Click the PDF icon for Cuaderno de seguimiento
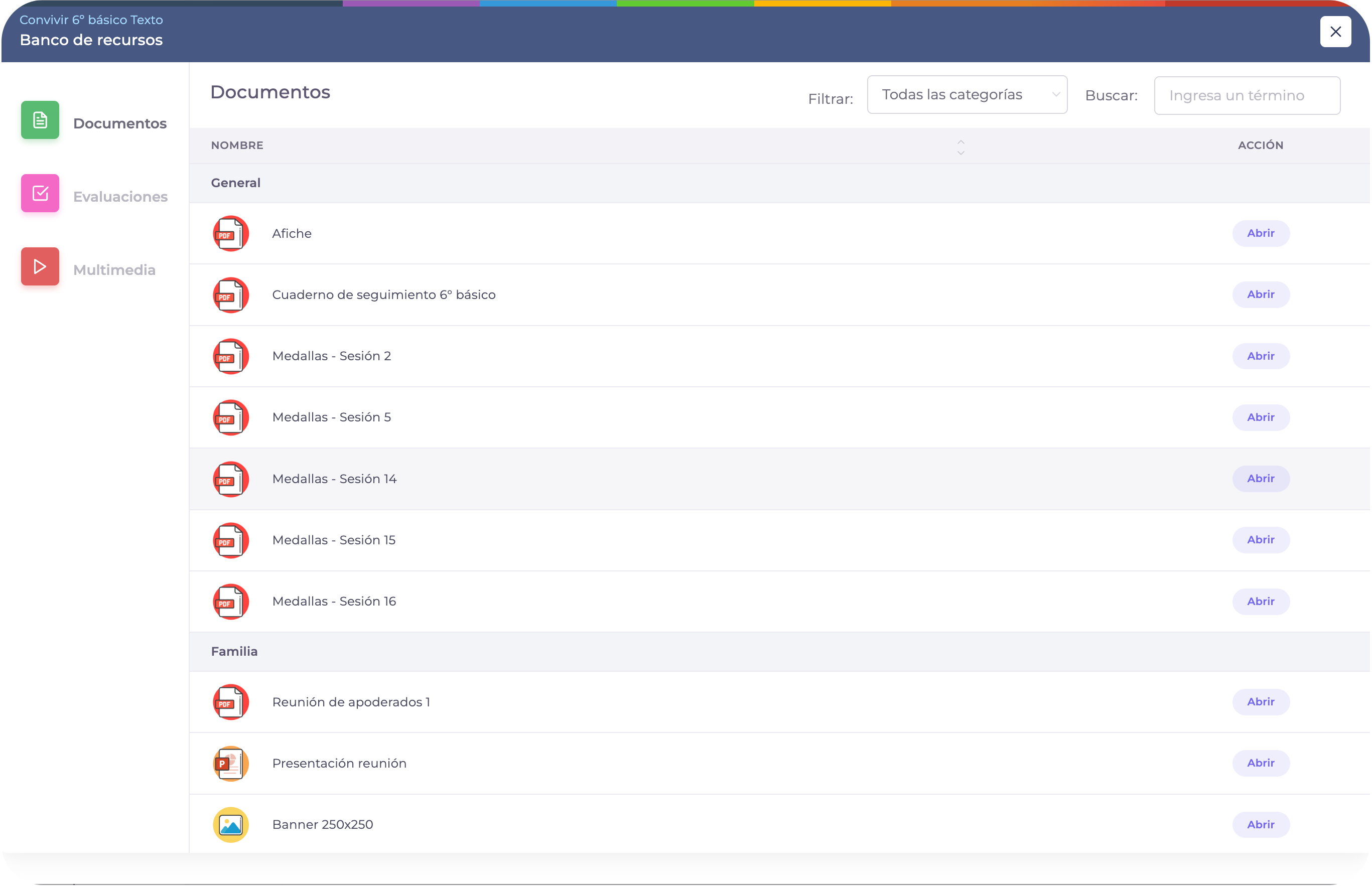The width and height of the screenshot is (1372, 886). click(231, 295)
